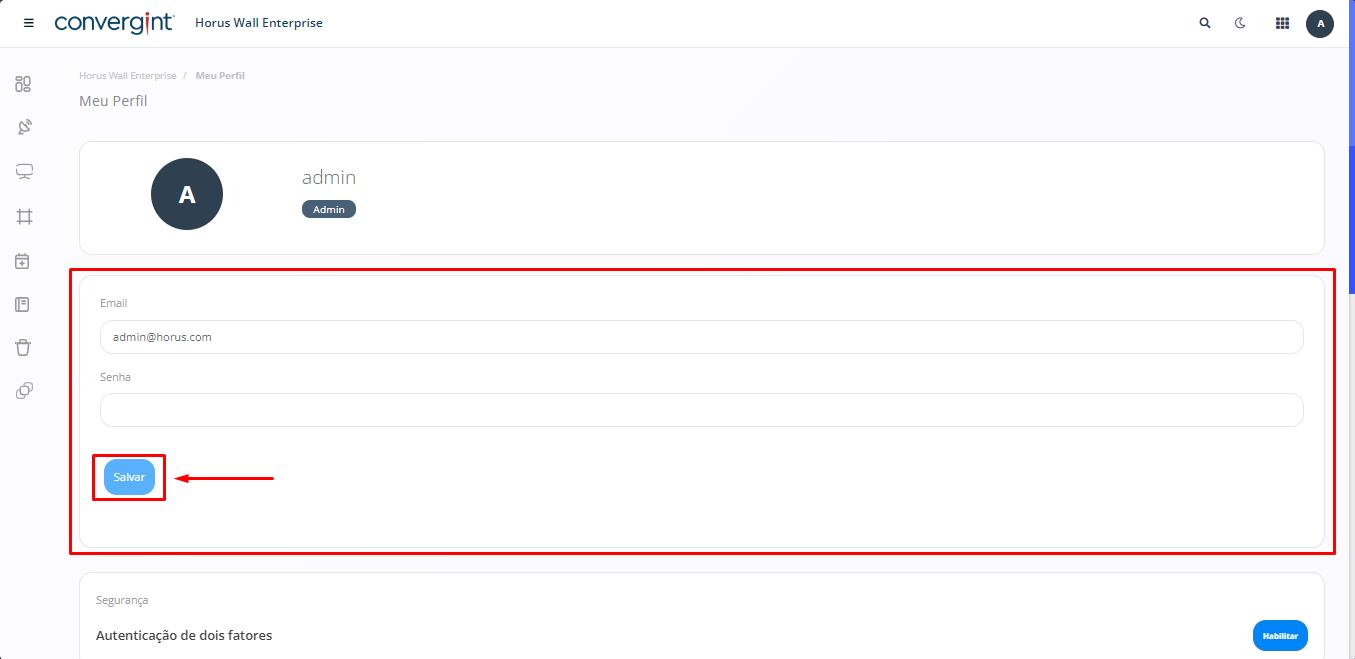The image size is (1355, 659).
Task: Open the apps grid menu
Action: pos(1282,23)
